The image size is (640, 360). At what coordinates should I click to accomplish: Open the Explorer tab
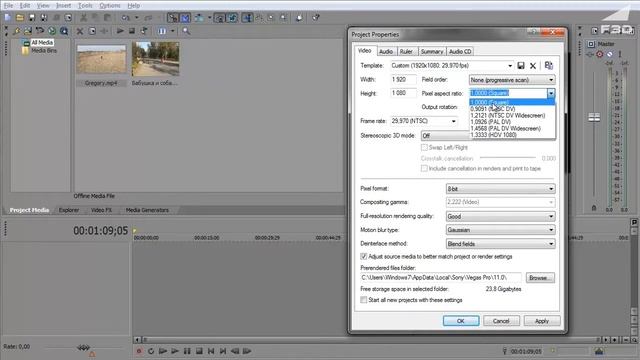[x=69, y=210]
